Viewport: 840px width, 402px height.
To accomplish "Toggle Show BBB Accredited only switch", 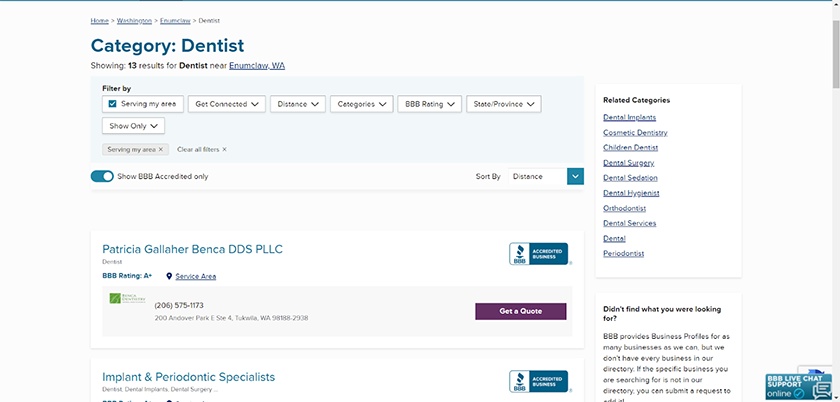I will (102, 176).
